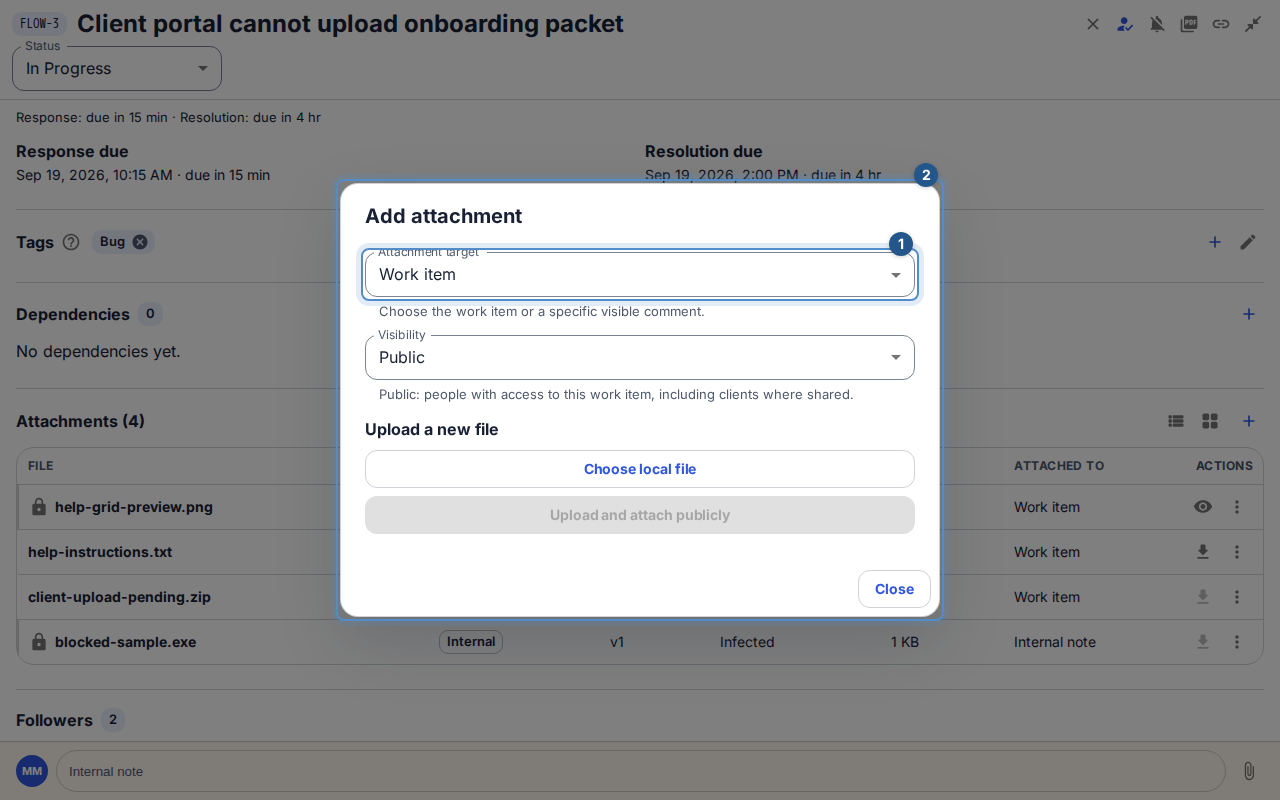1280x800 pixels.
Task: Click the Infected status text
Action: point(747,642)
